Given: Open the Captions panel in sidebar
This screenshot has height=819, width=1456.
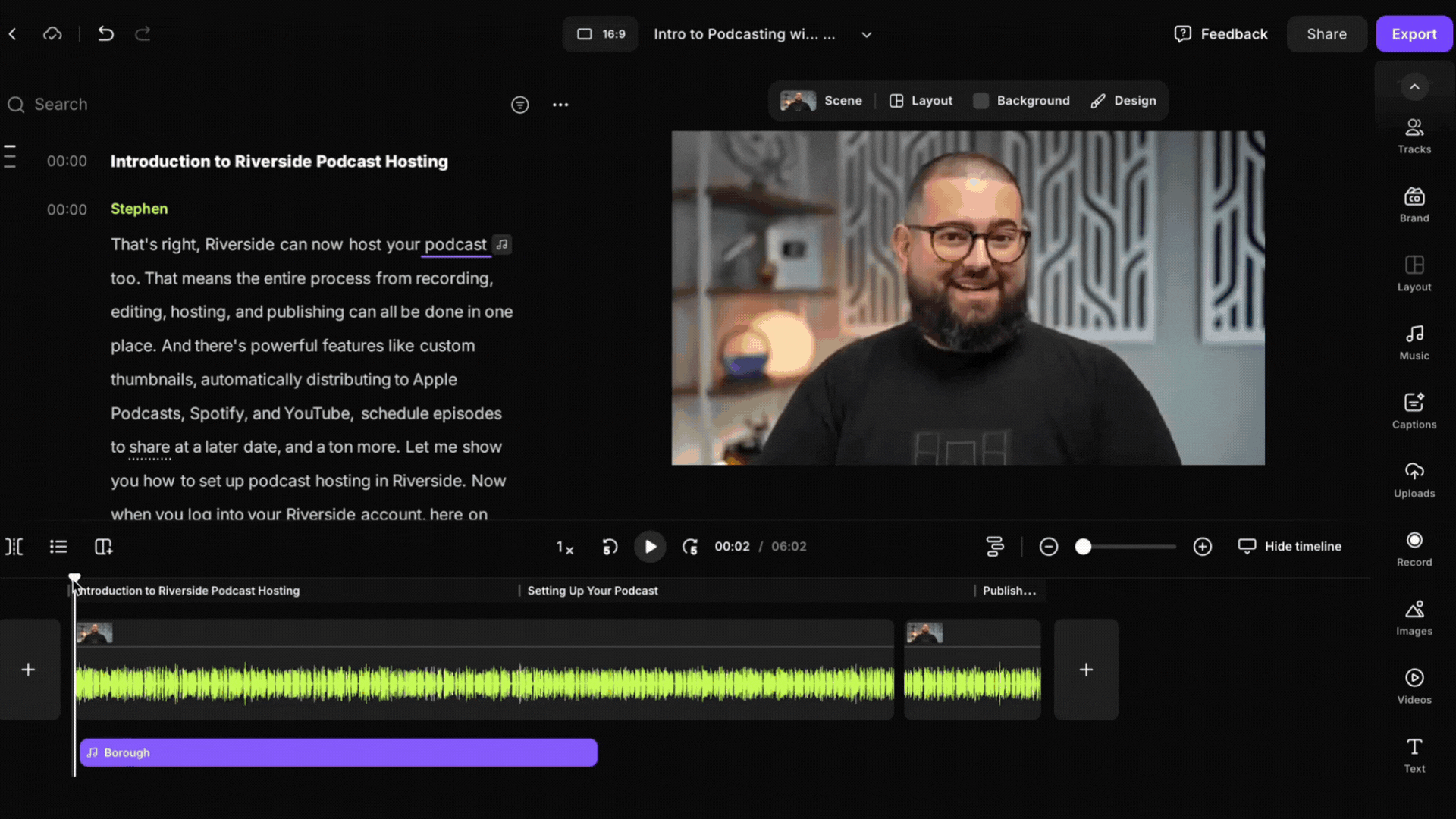Looking at the screenshot, I should [1414, 412].
